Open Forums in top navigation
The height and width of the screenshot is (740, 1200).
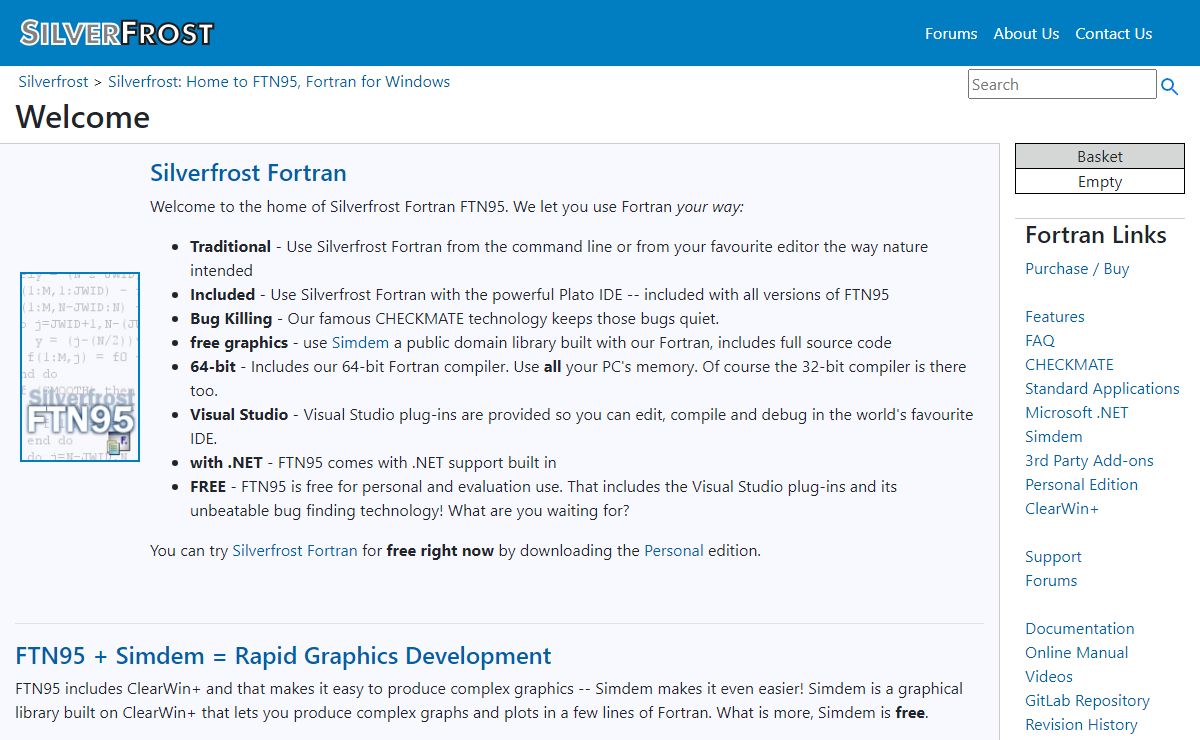coord(951,33)
